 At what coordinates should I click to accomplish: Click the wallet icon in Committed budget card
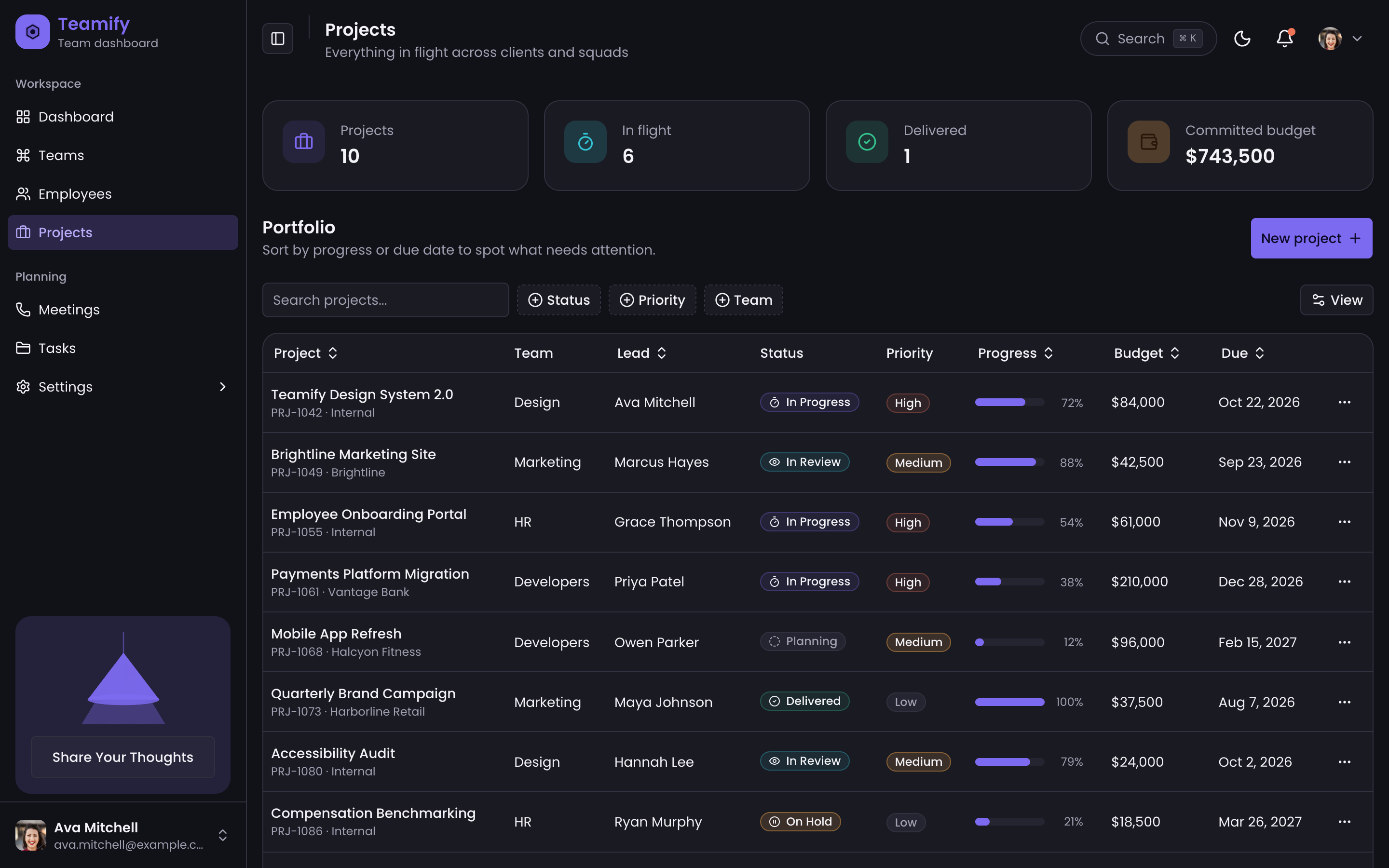[x=1148, y=142]
